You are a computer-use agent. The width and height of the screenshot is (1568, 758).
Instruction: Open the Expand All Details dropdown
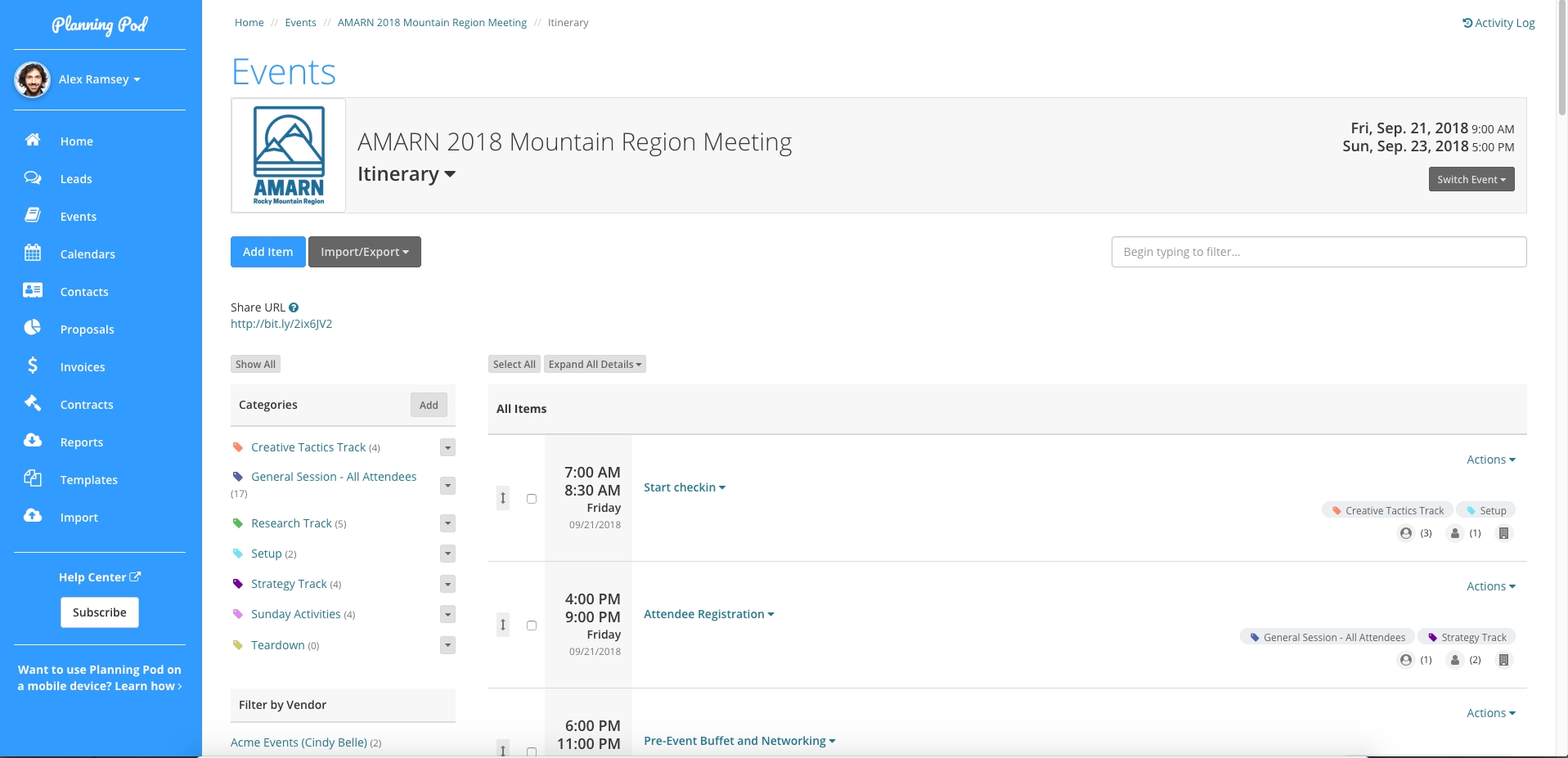[595, 364]
